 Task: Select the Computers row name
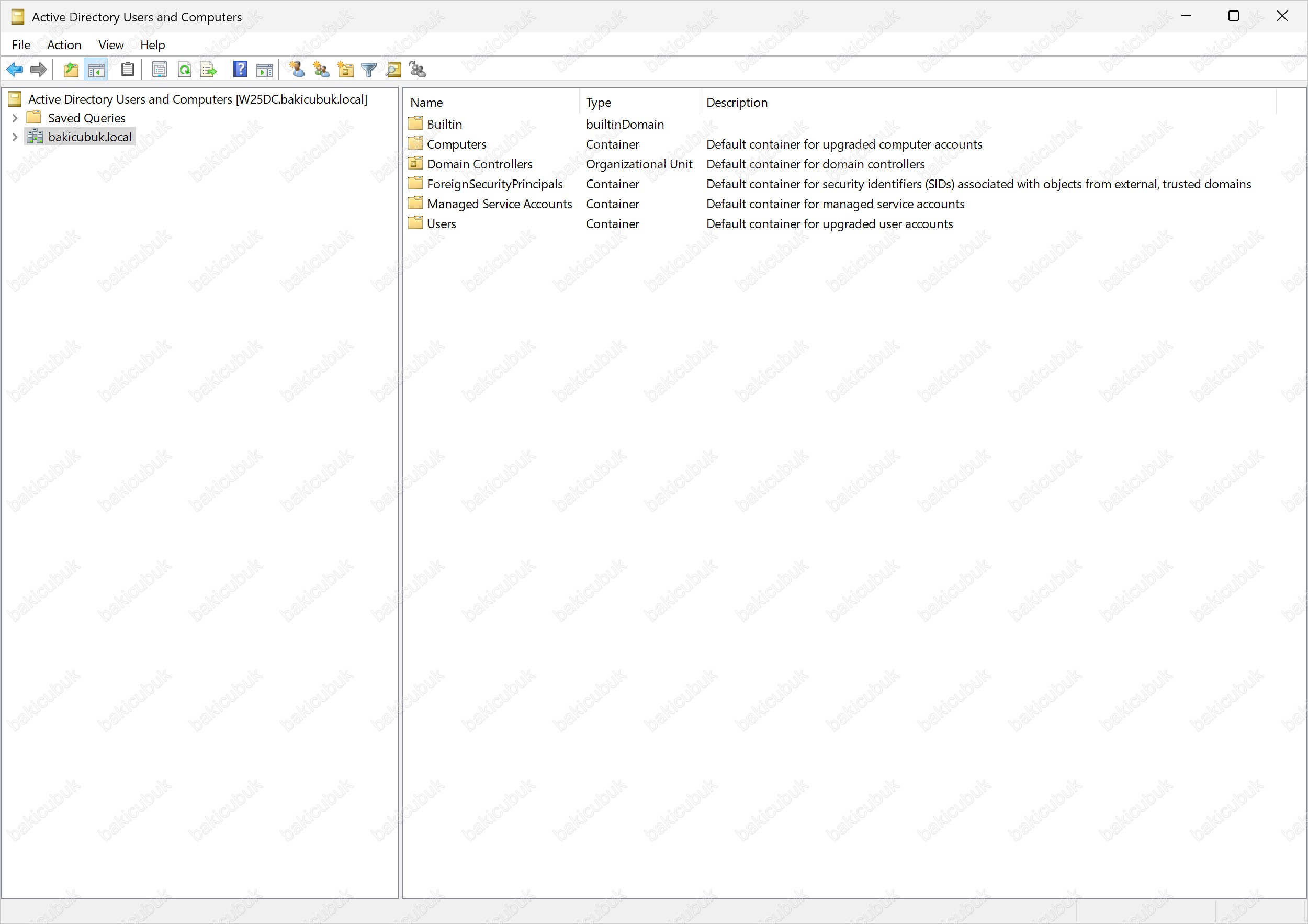coord(456,144)
